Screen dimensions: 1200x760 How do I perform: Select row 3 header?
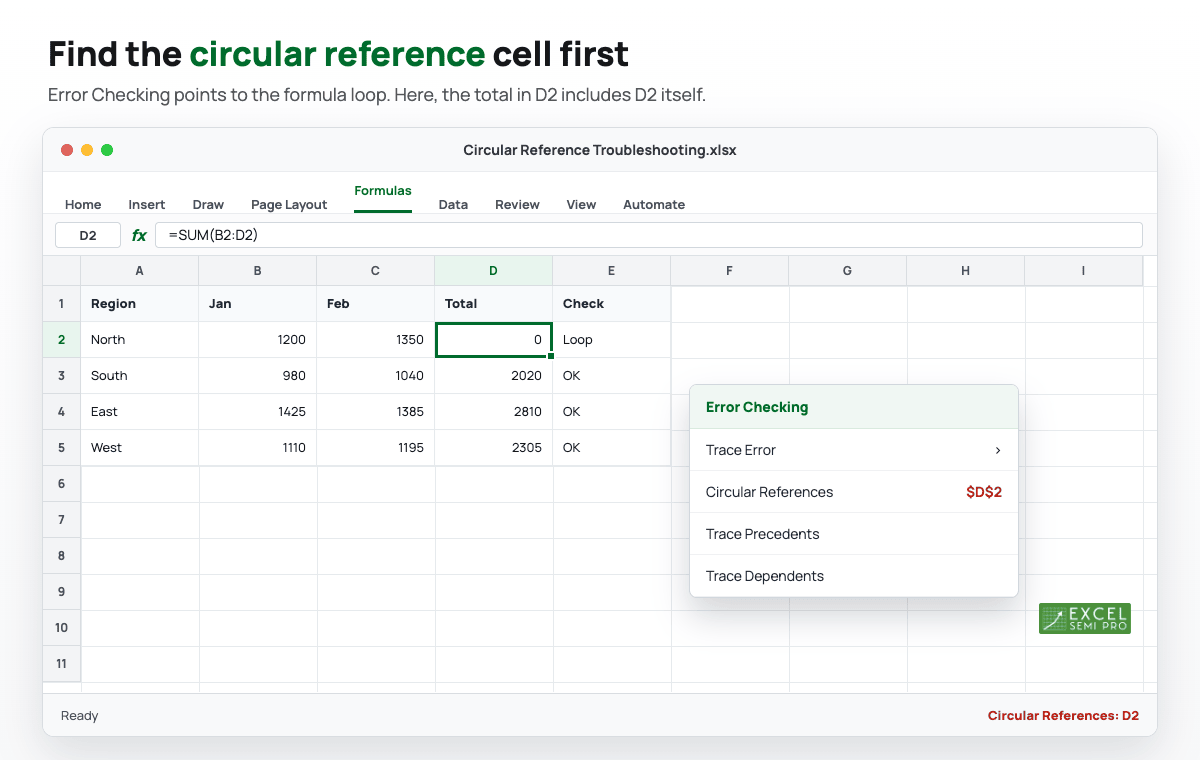coord(61,375)
